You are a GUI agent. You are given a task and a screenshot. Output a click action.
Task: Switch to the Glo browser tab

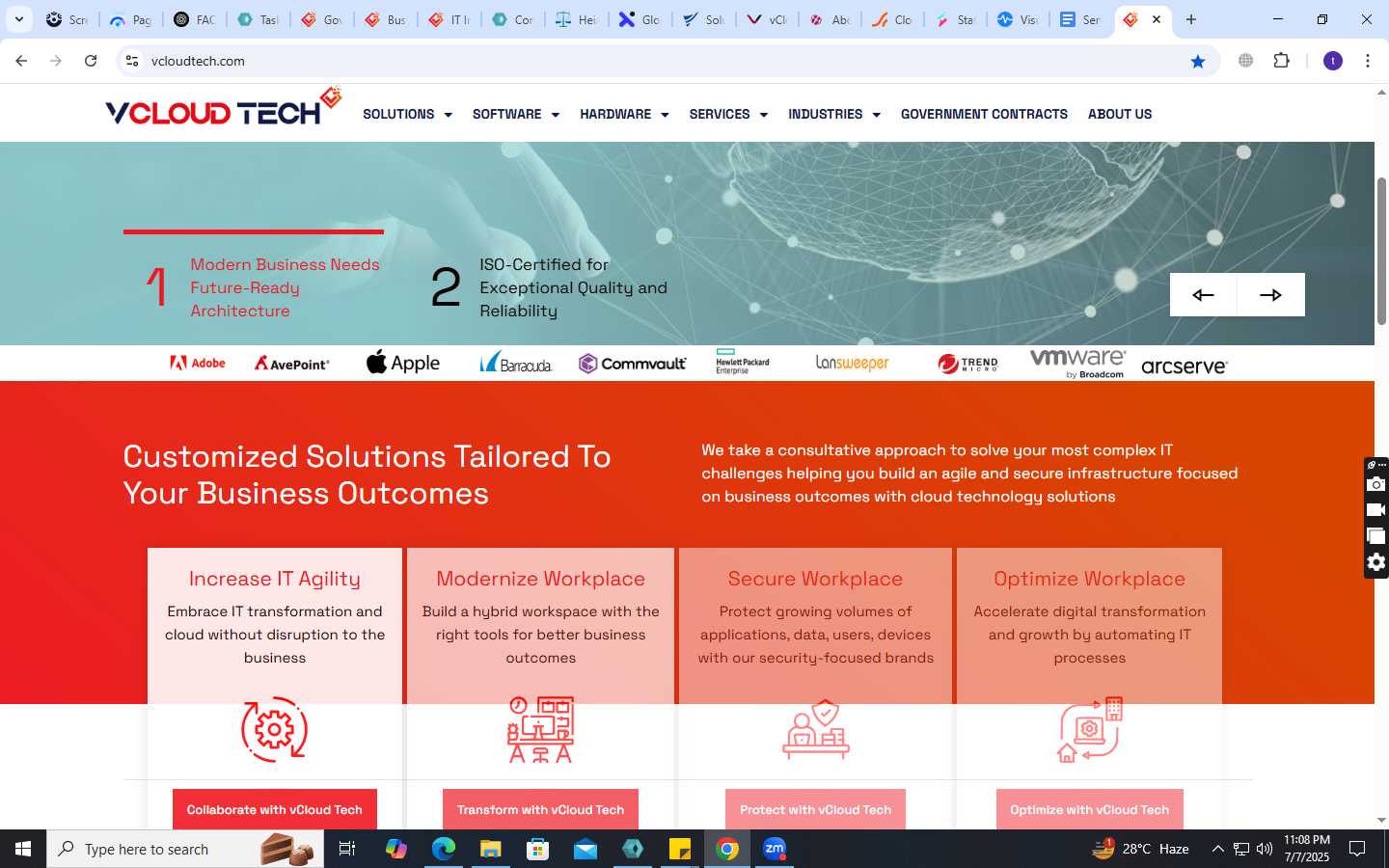tap(640, 19)
